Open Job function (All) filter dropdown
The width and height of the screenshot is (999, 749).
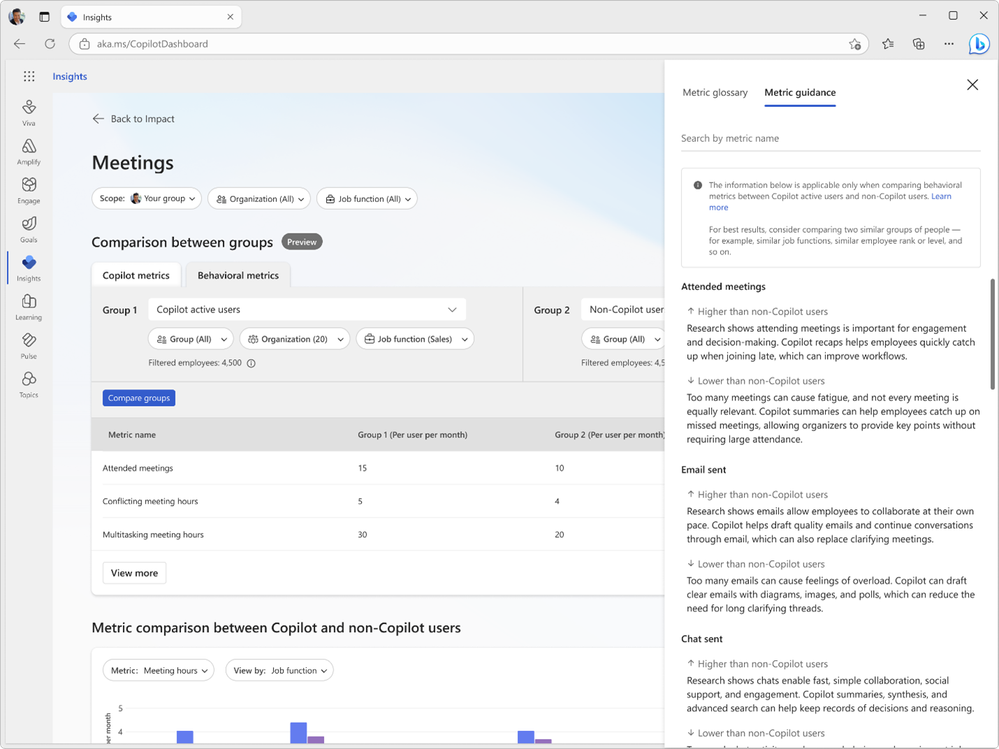367,199
